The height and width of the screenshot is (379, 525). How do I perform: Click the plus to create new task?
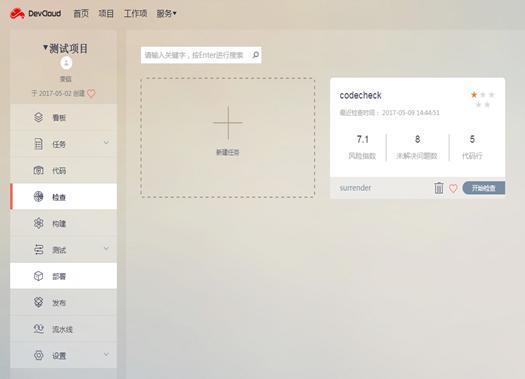228,123
